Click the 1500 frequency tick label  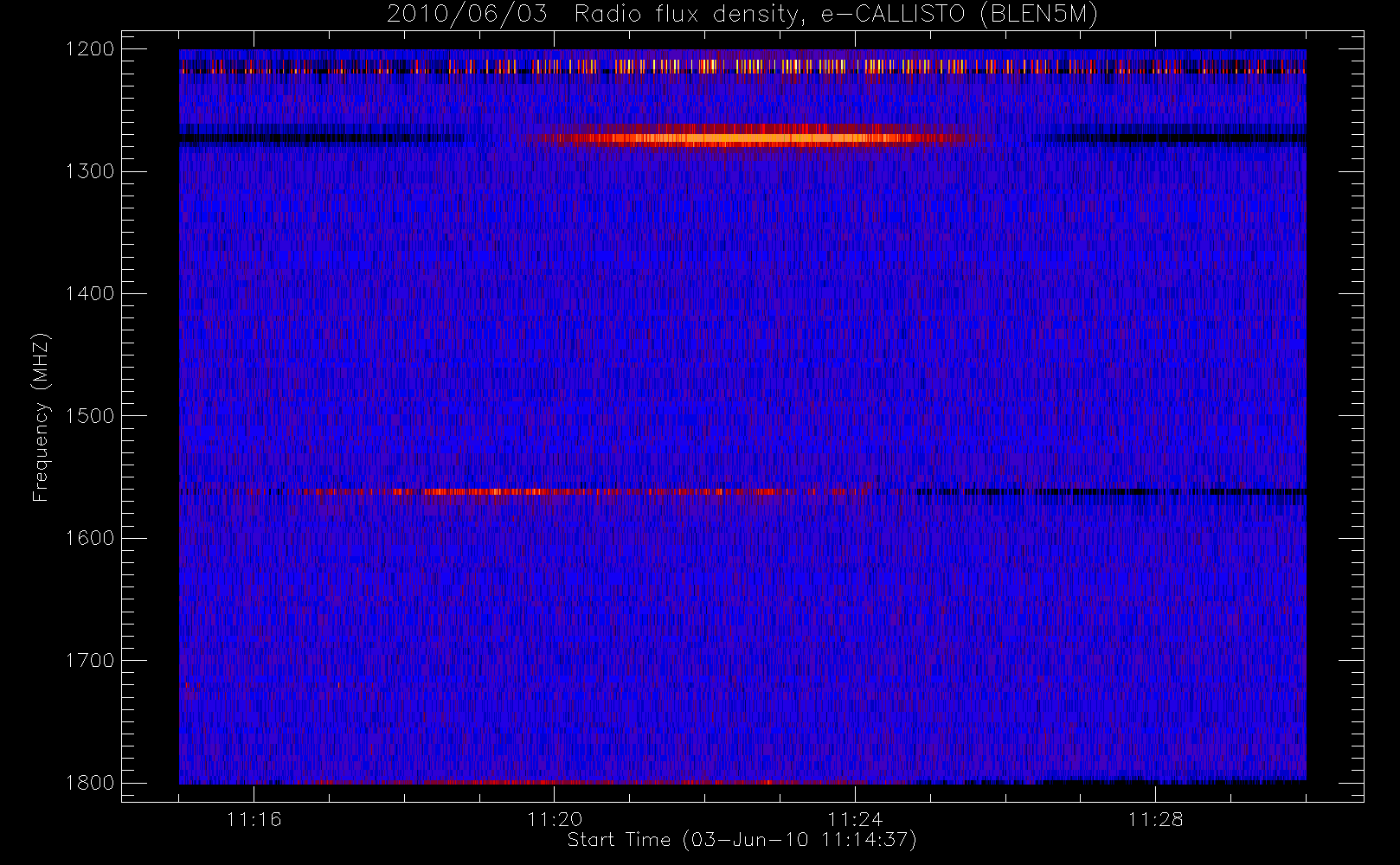tap(91, 416)
